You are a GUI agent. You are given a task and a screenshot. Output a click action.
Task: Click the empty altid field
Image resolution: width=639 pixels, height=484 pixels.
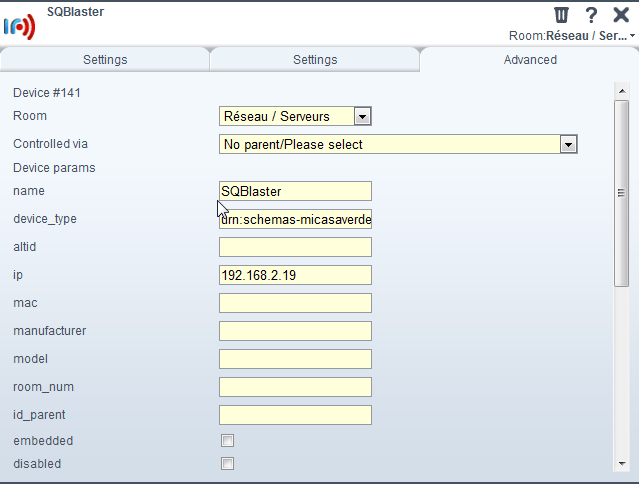pyautogui.click(x=295, y=247)
